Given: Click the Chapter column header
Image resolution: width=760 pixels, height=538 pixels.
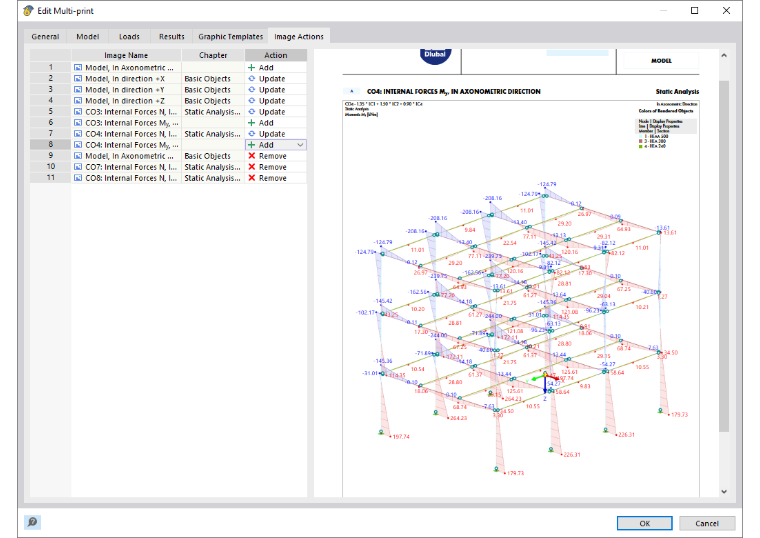Looking at the screenshot, I should [x=213, y=55].
